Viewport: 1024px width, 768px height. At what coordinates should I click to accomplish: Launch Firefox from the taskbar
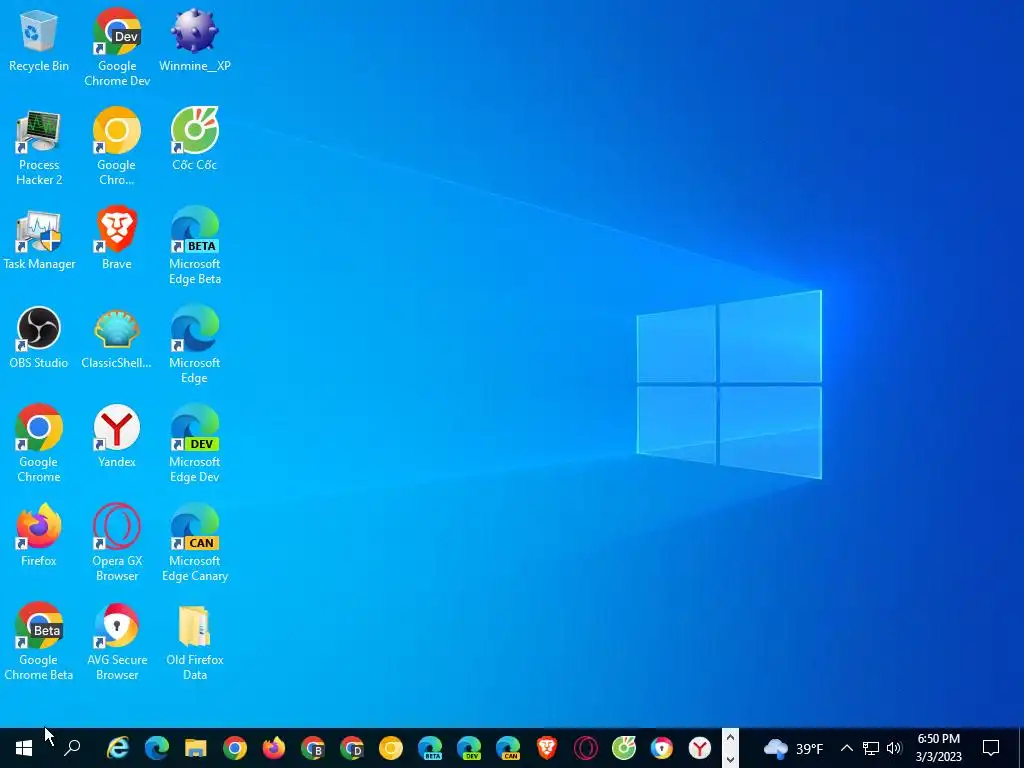click(274, 748)
